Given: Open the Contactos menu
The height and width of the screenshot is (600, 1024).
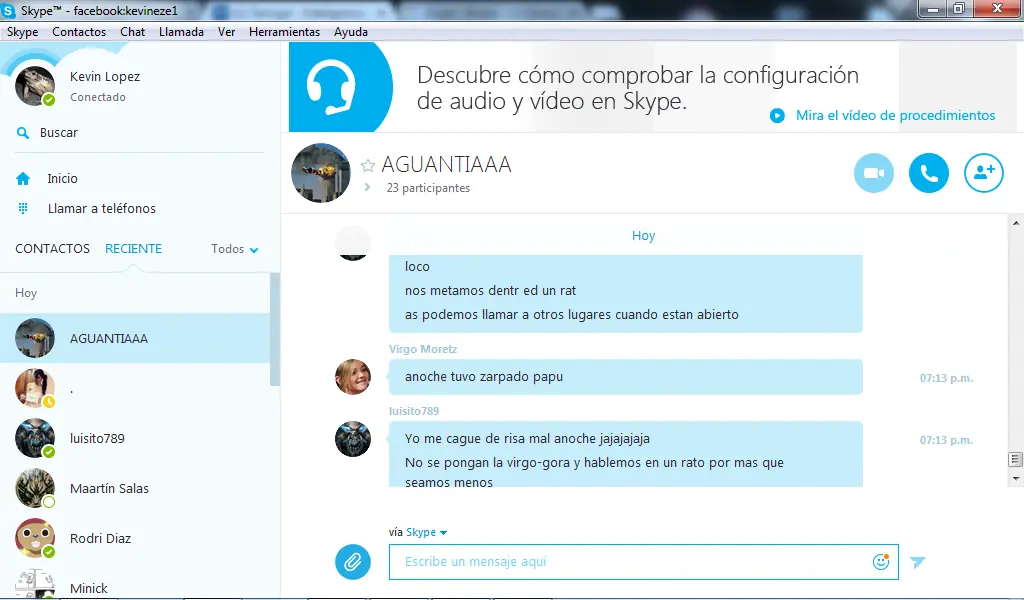Looking at the screenshot, I should pos(79,31).
